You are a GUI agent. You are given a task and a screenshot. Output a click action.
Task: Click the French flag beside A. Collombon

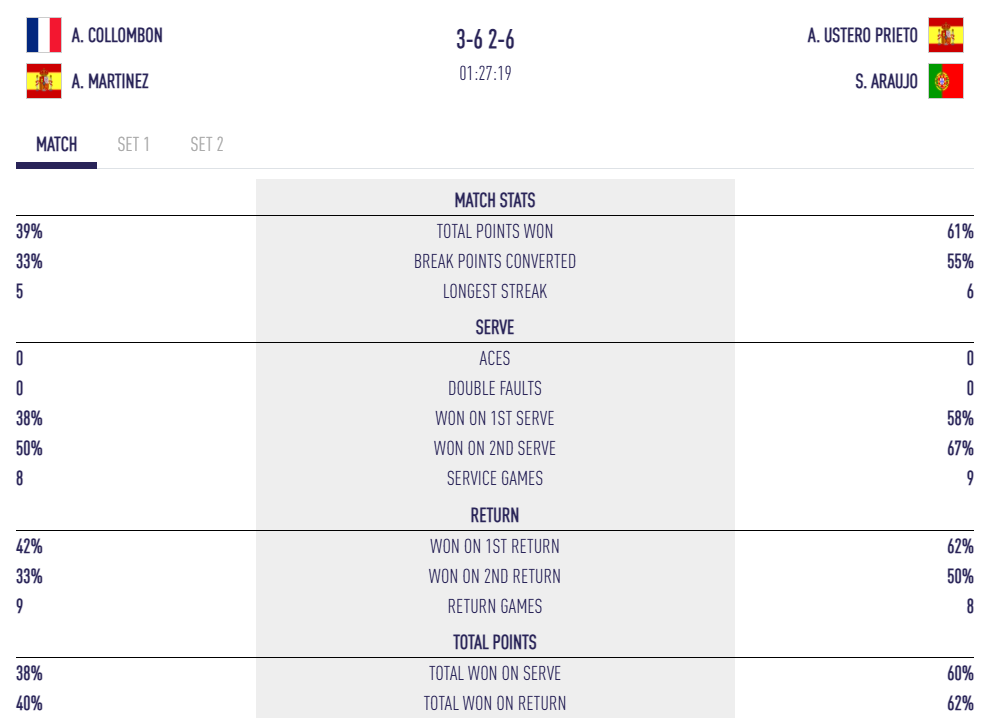click(44, 35)
